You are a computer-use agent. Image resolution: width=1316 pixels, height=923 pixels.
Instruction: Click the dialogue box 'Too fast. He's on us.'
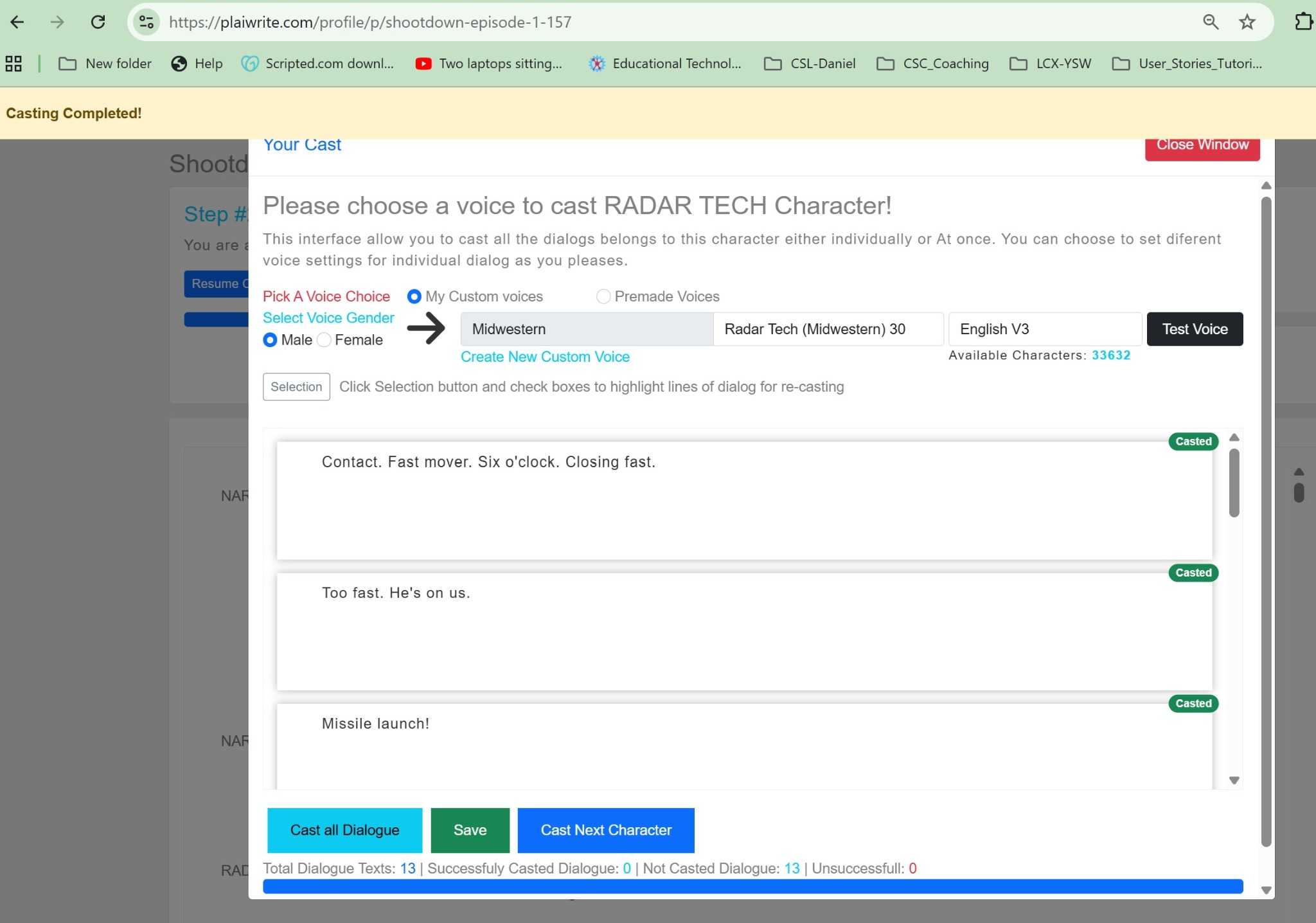tap(744, 631)
